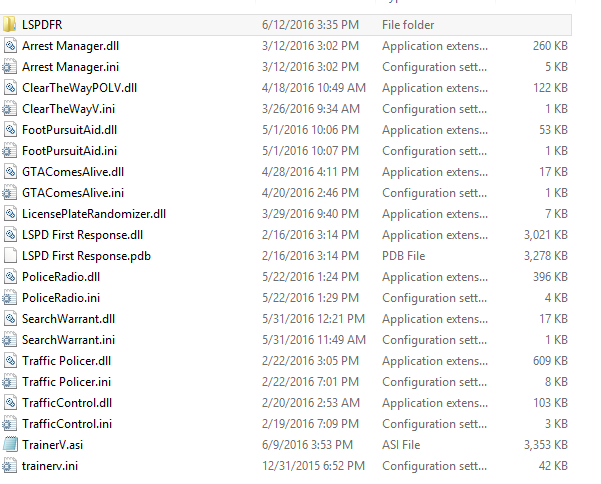Click the PDB File type cell
Viewport: 601px width, 484px height.
click(403, 256)
